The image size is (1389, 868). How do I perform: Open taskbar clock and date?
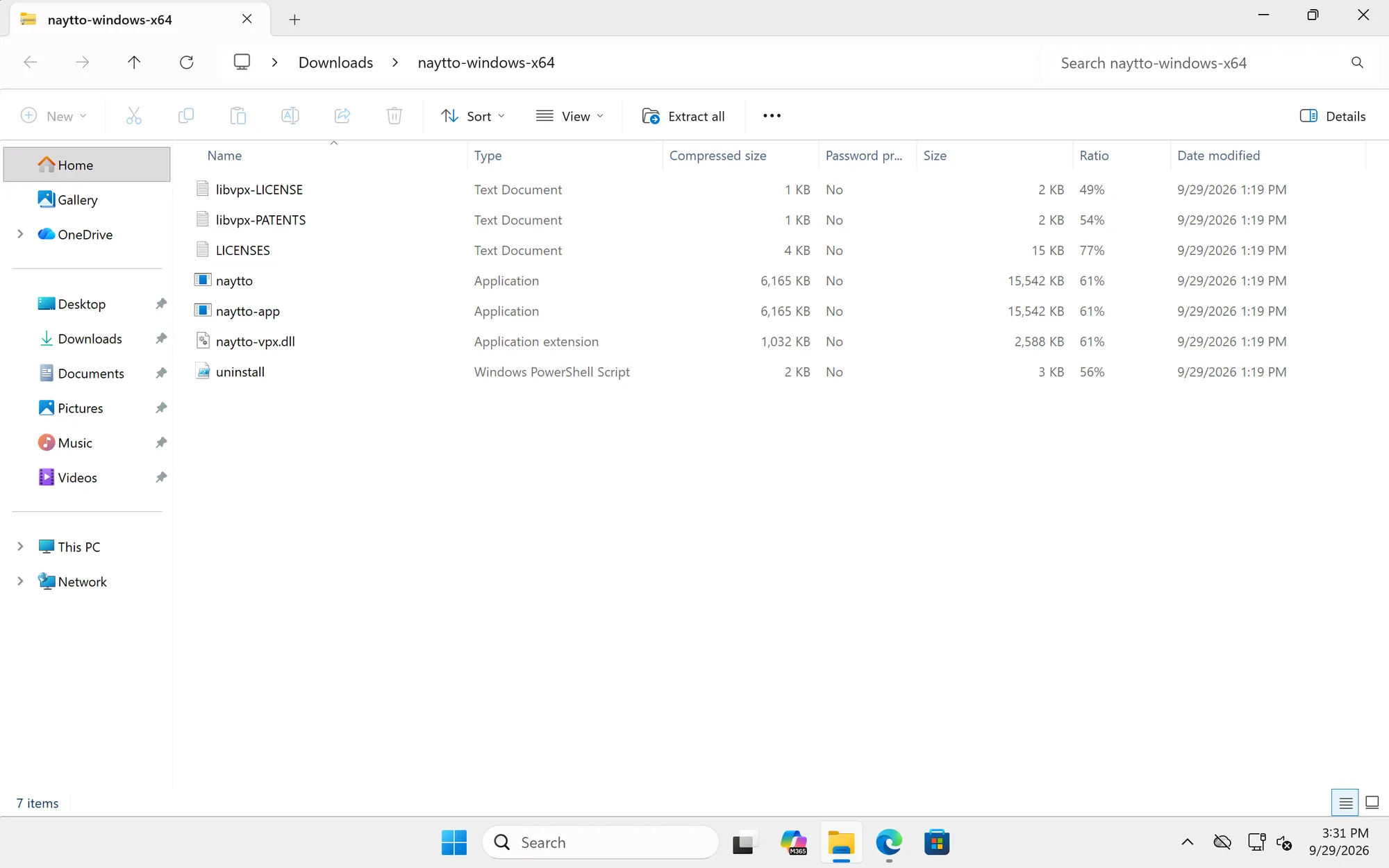[x=1338, y=842]
